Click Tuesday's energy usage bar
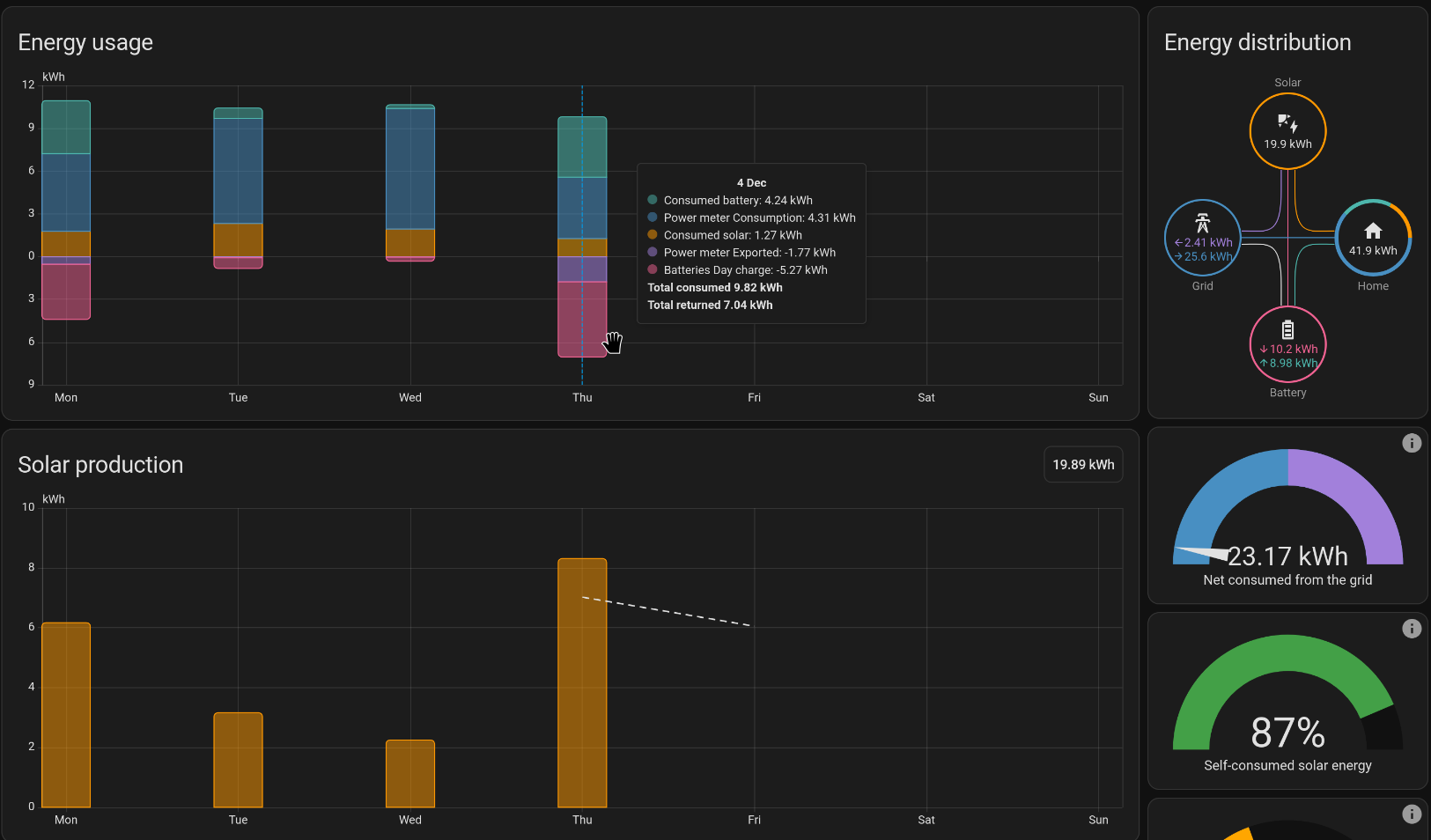Viewport: 1431px width, 840px height. pyautogui.click(x=238, y=188)
